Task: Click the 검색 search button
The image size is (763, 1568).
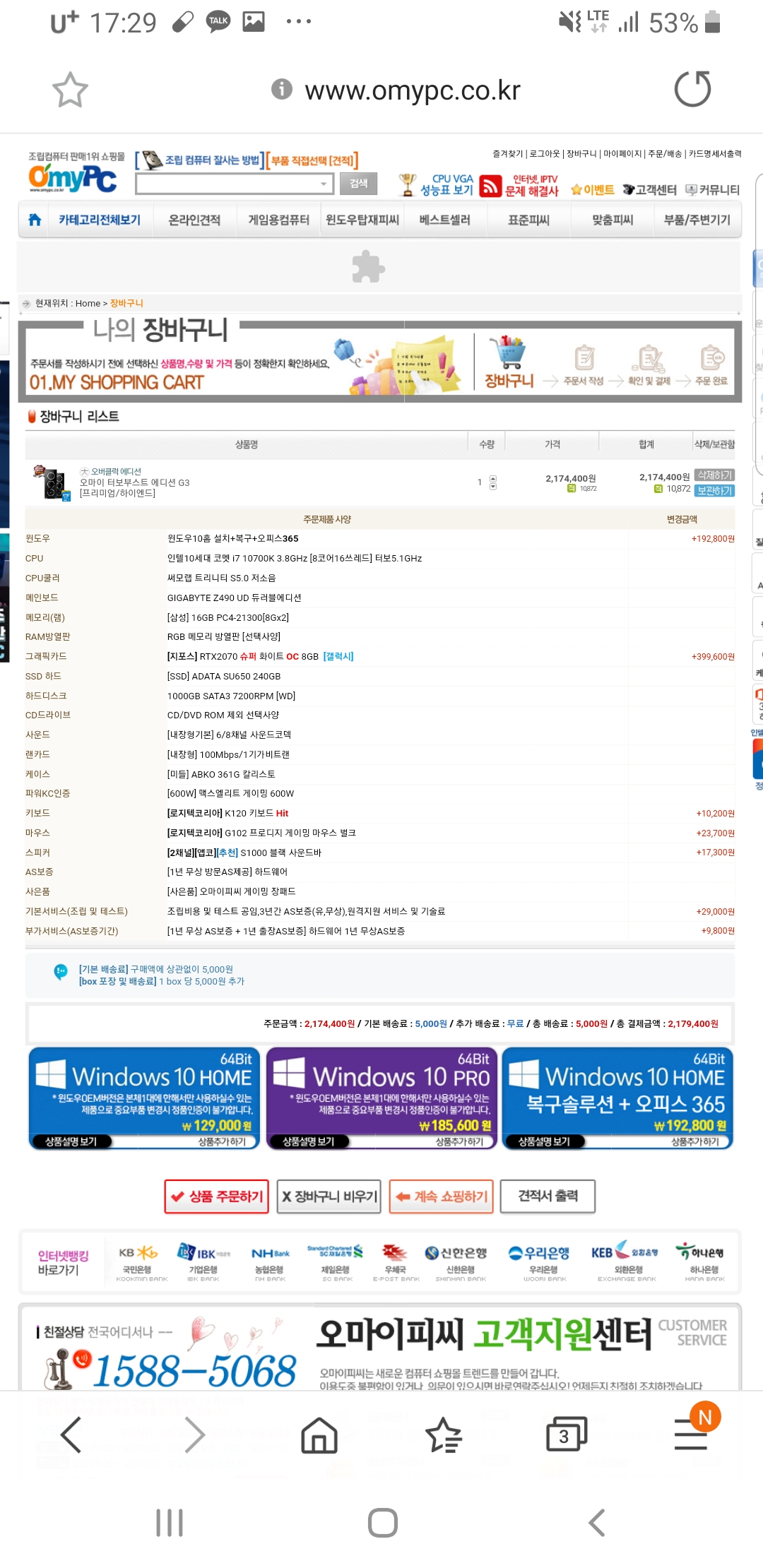Action: point(359,184)
